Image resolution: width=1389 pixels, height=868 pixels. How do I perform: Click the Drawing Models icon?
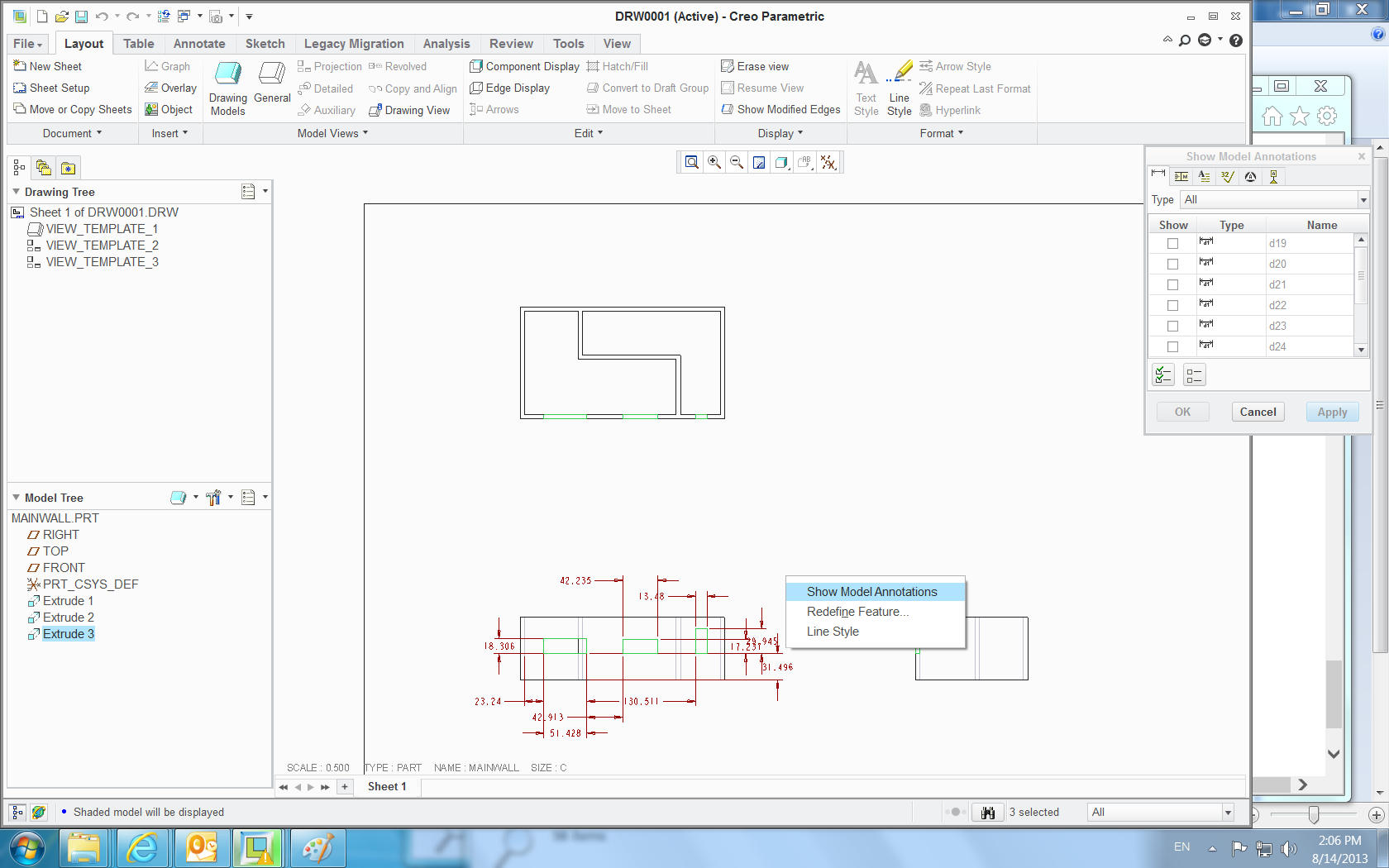coord(228,88)
